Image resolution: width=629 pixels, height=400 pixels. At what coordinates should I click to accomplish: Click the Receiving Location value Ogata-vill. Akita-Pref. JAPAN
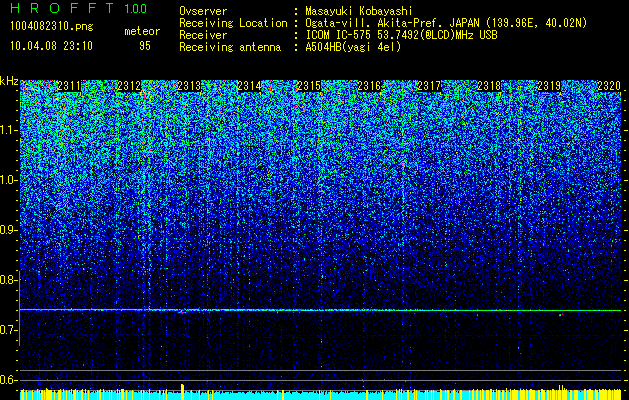pyautogui.click(x=391, y=23)
